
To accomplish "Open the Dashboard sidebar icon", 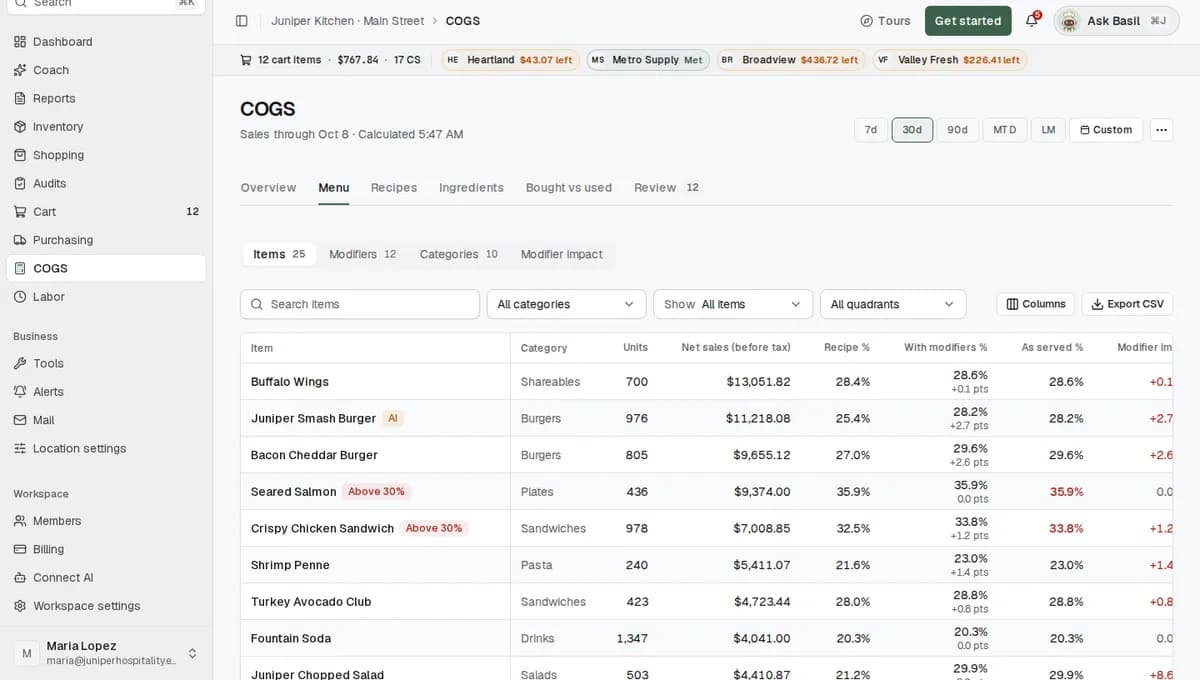I will (20, 42).
